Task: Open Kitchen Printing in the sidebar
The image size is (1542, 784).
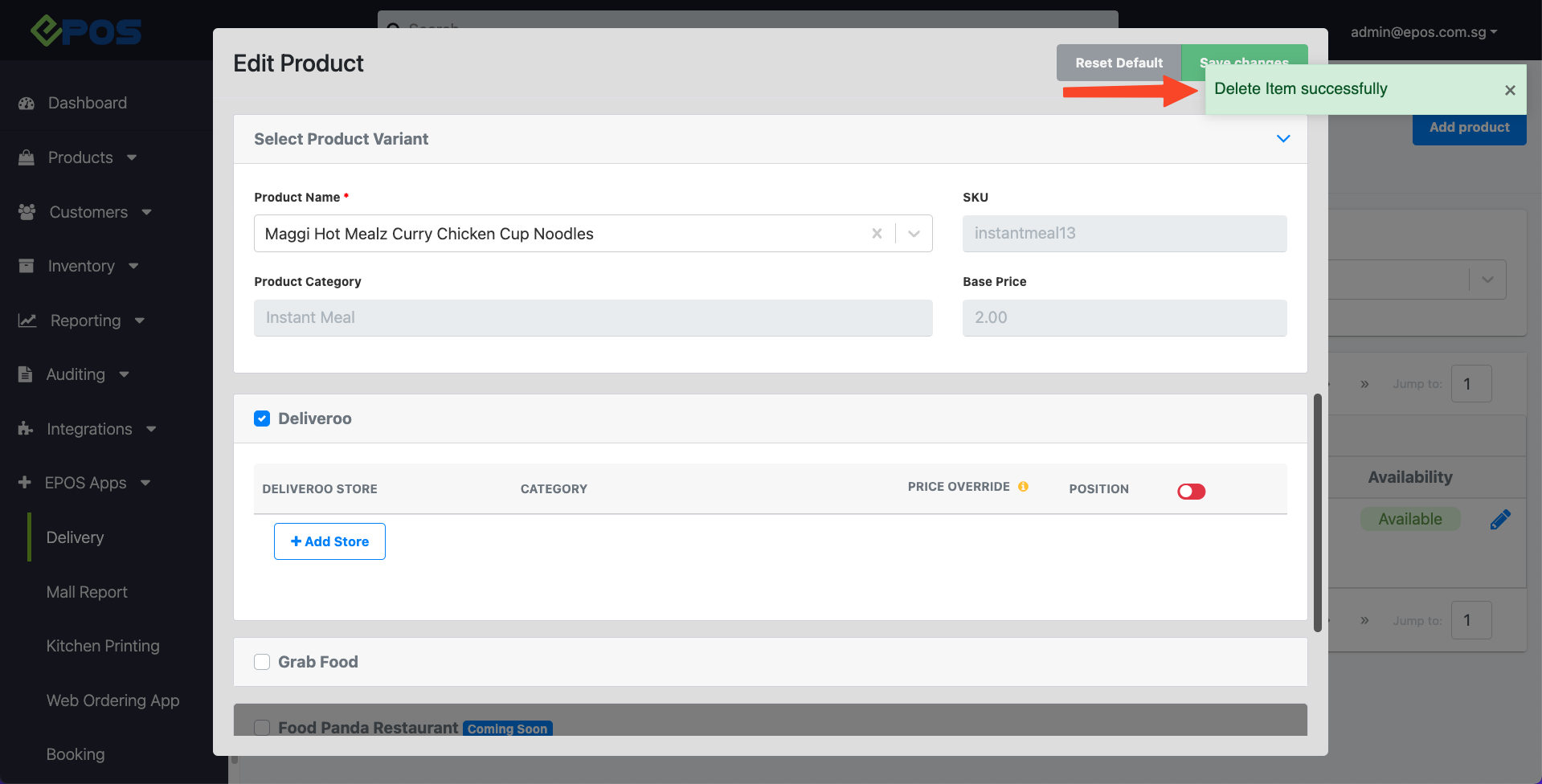Action: point(103,646)
